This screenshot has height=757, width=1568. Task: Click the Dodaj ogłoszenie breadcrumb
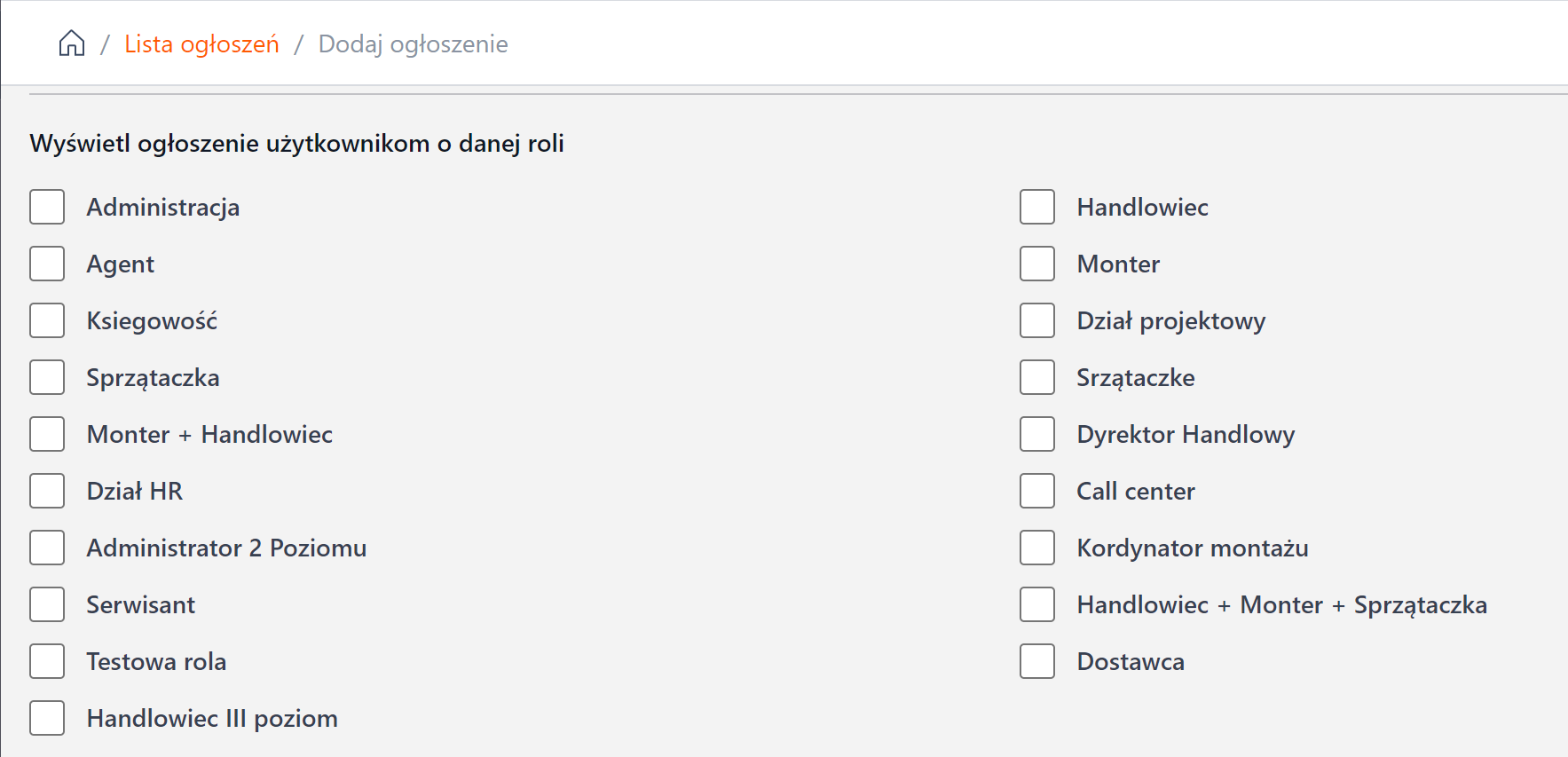tap(413, 43)
